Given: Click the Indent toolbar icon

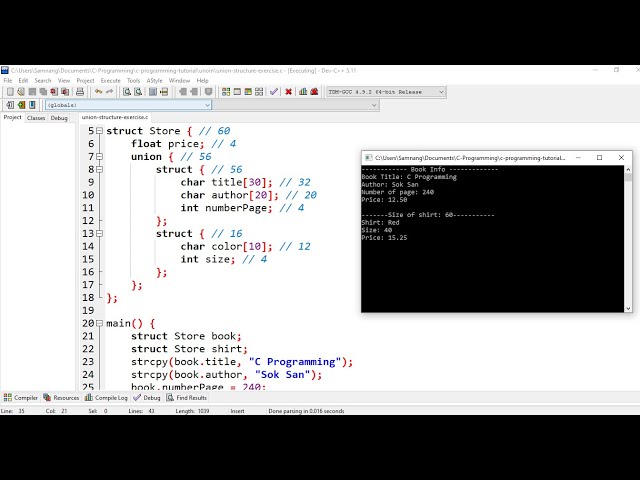Looking at the screenshot, I should 194,92.
